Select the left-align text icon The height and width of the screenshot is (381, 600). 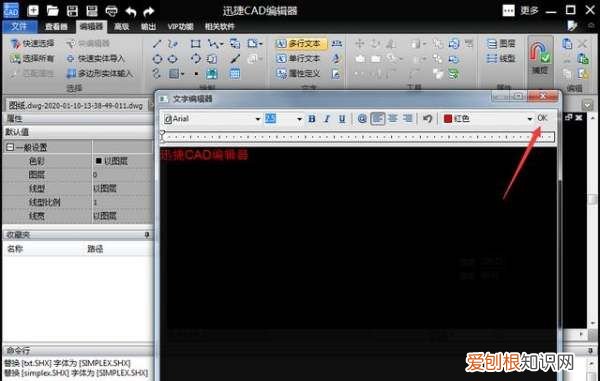tap(377, 119)
